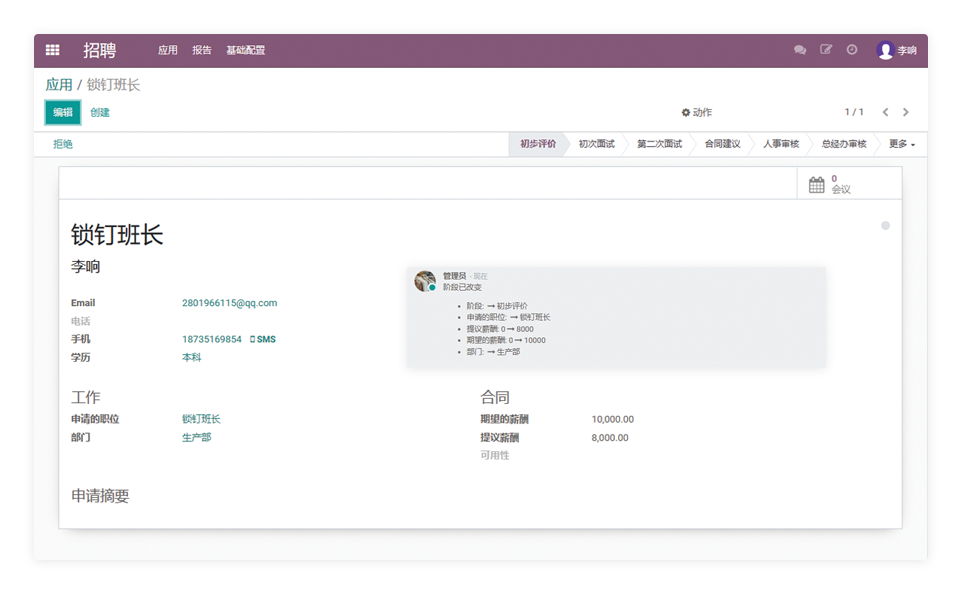Image resolution: width=962 pixels, height=594 pixels.
Task: Open the 李响 user account menu
Action: (897, 50)
